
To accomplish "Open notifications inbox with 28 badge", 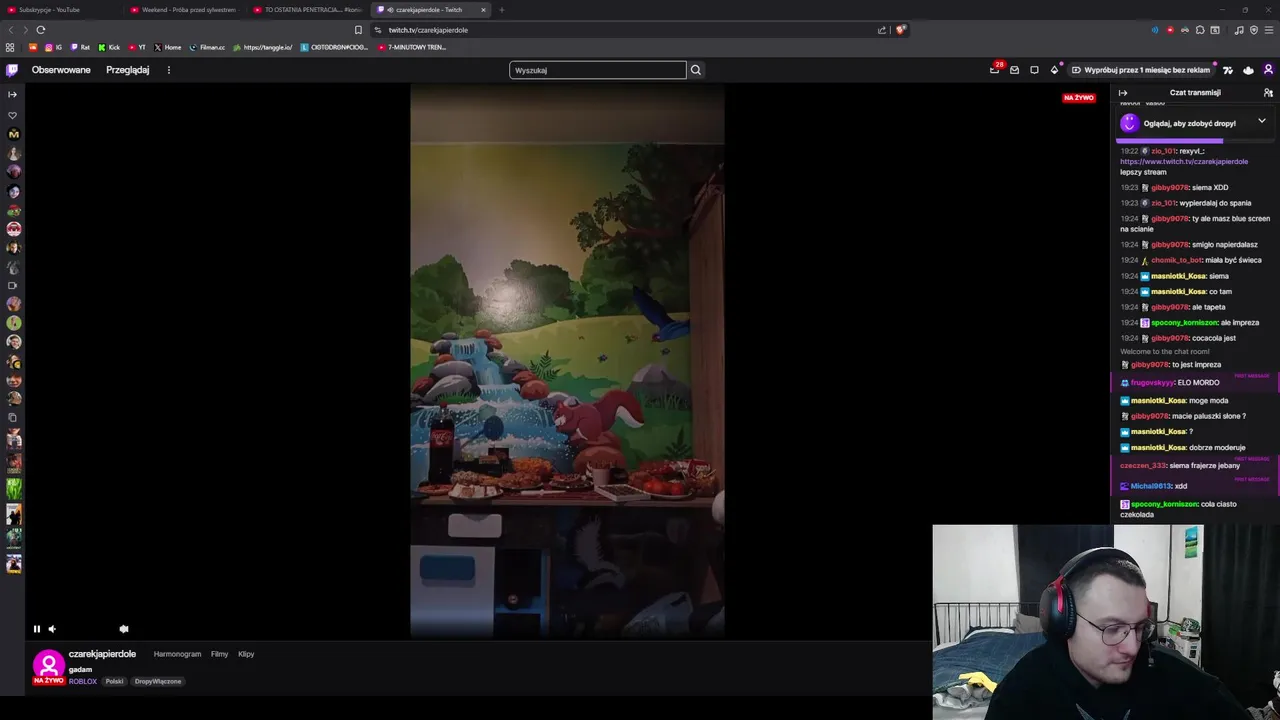I will (994, 70).
